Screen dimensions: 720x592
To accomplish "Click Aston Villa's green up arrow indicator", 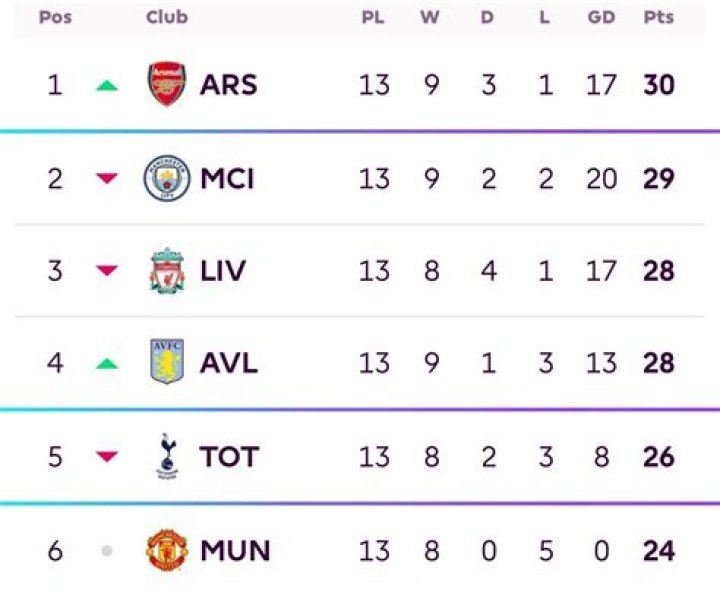I will (107, 364).
